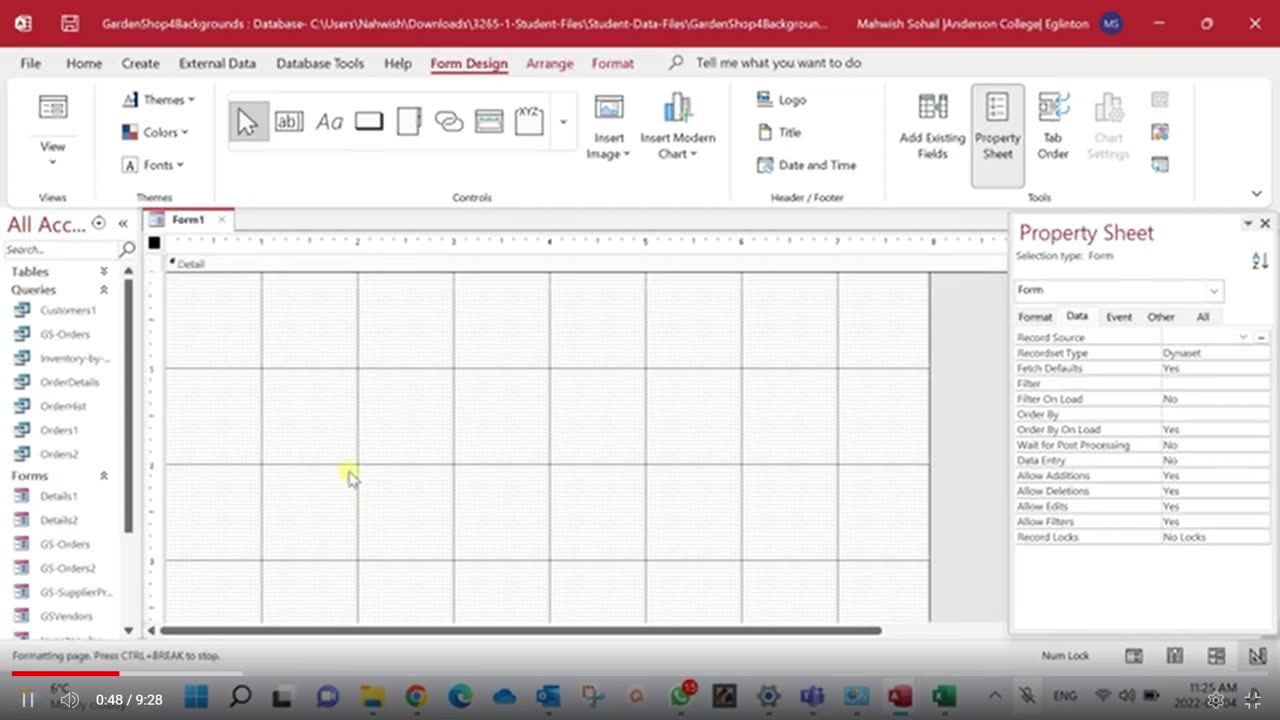Open the File menu
This screenshot has height=720, width=1280.
pos(31,63)
